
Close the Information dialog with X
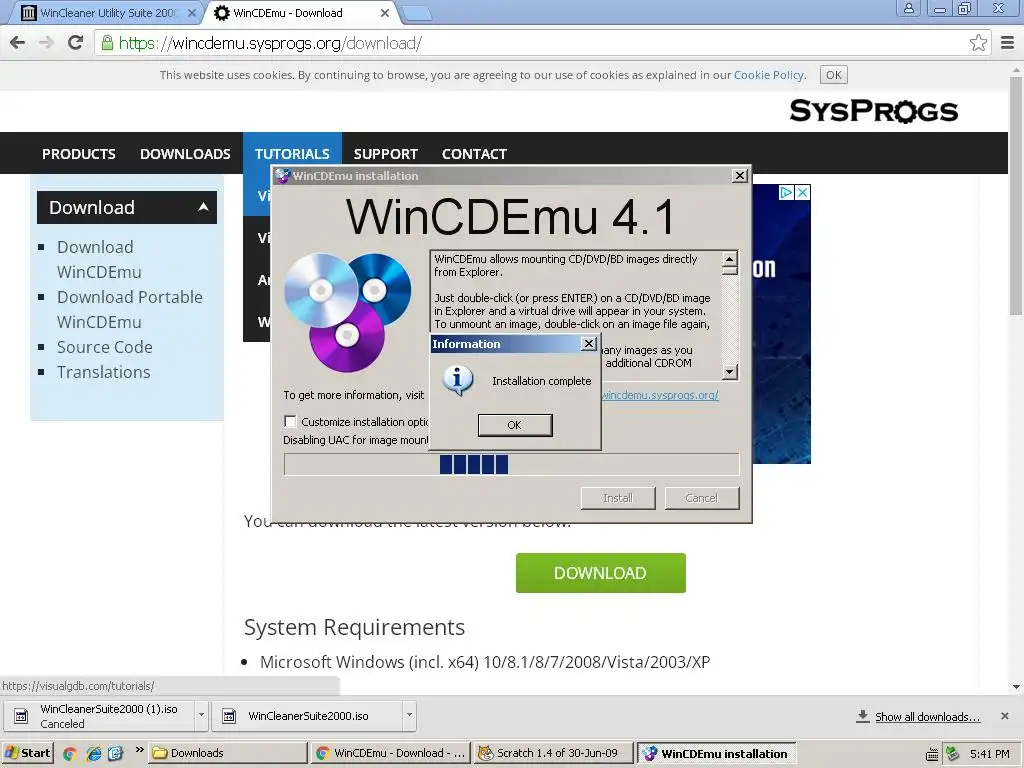click(589, 344)
